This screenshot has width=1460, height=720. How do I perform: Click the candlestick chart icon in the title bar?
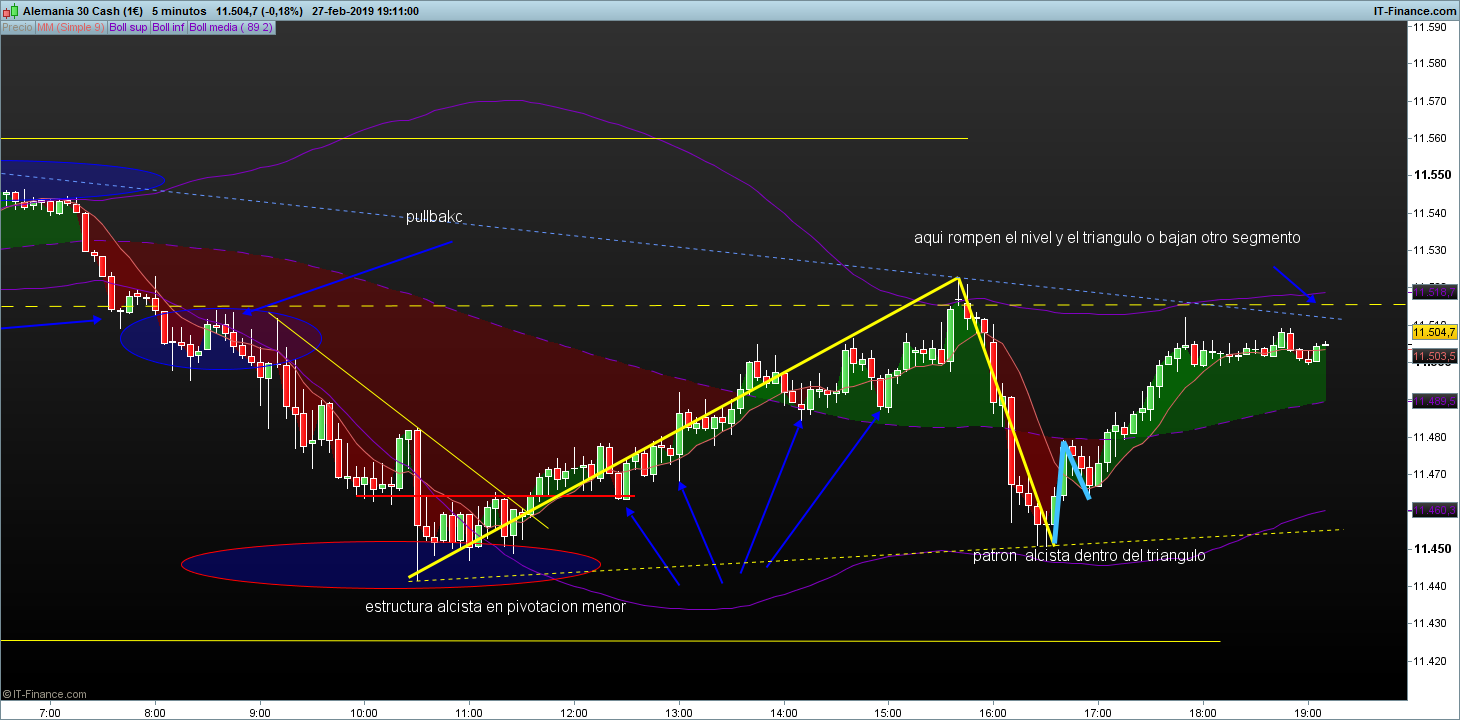click(x=11, y=11)
